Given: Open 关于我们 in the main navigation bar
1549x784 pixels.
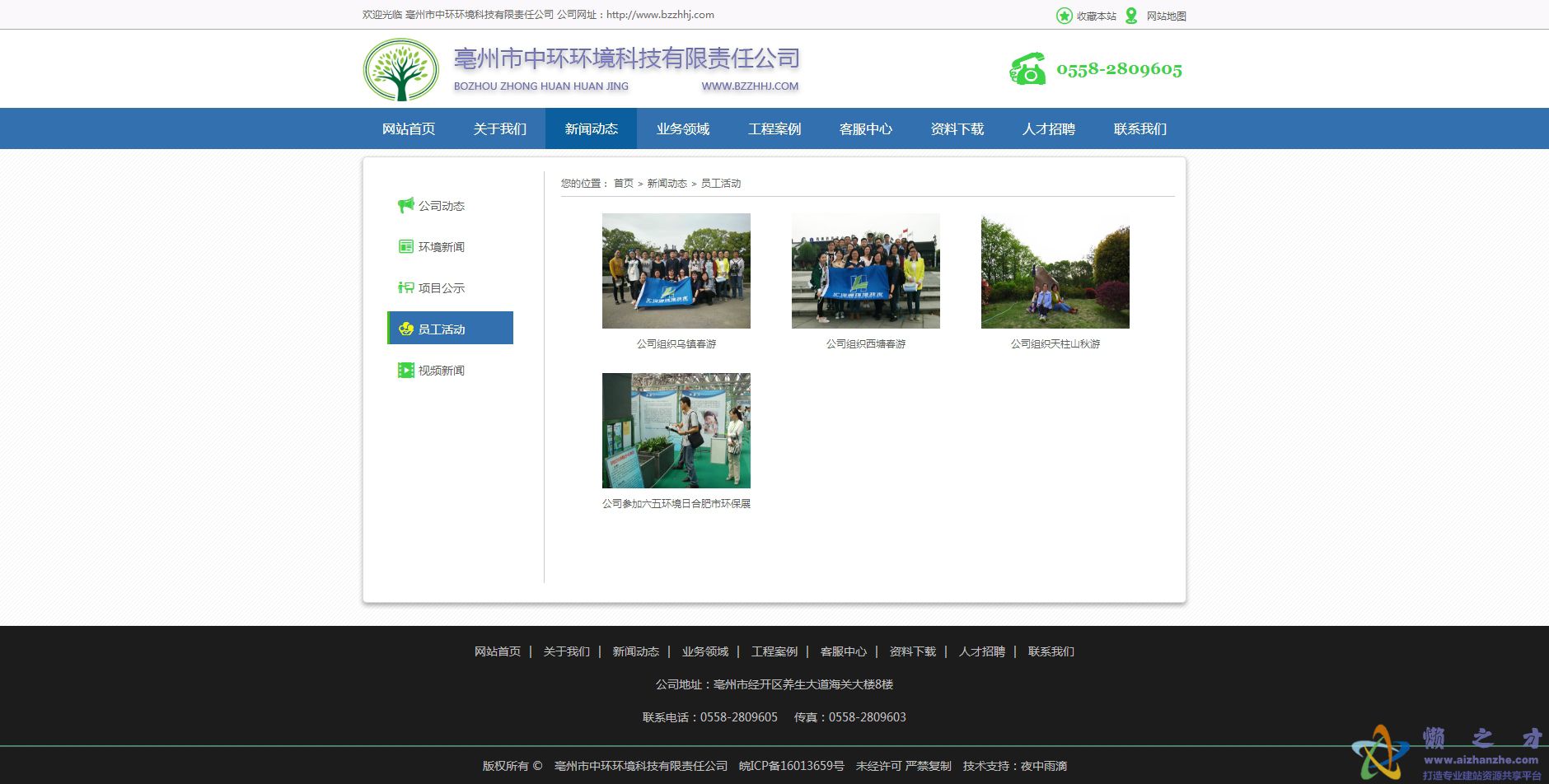Looking at the screenshot, I should coord(499,129).
